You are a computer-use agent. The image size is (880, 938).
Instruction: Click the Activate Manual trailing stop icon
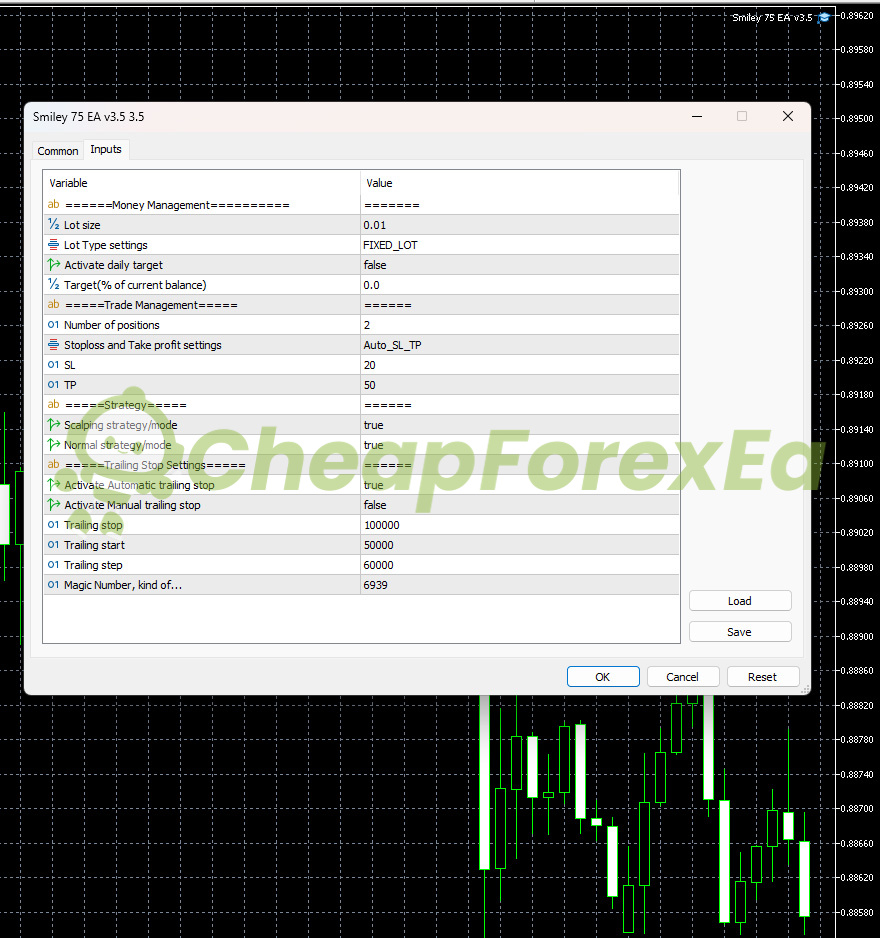click(53, 505)
